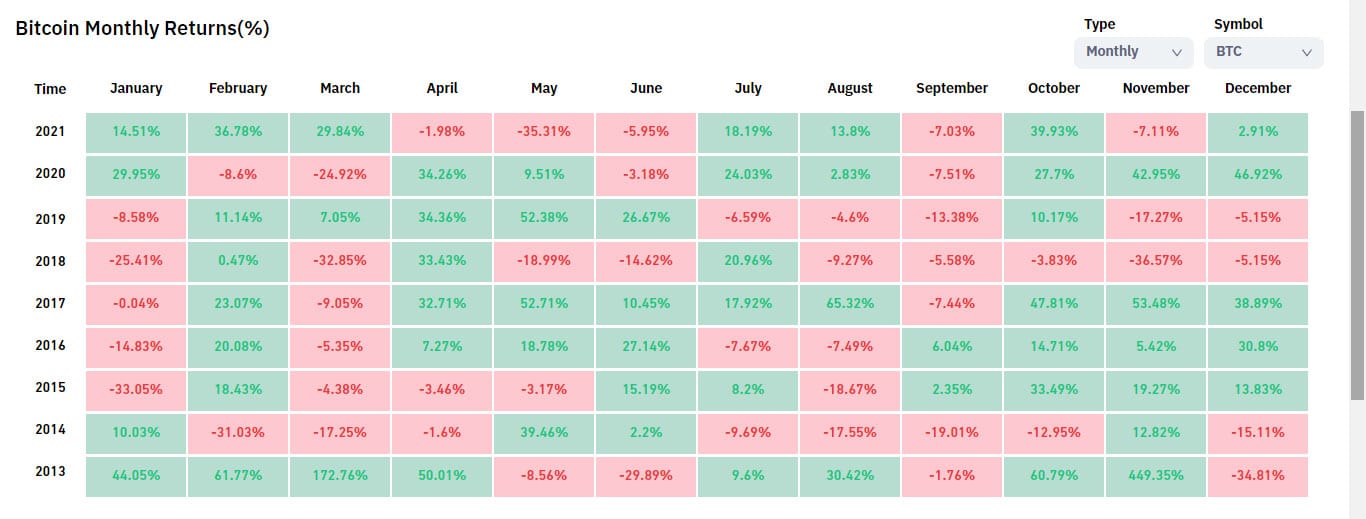Click the 2021 row label

click(50, 131)
